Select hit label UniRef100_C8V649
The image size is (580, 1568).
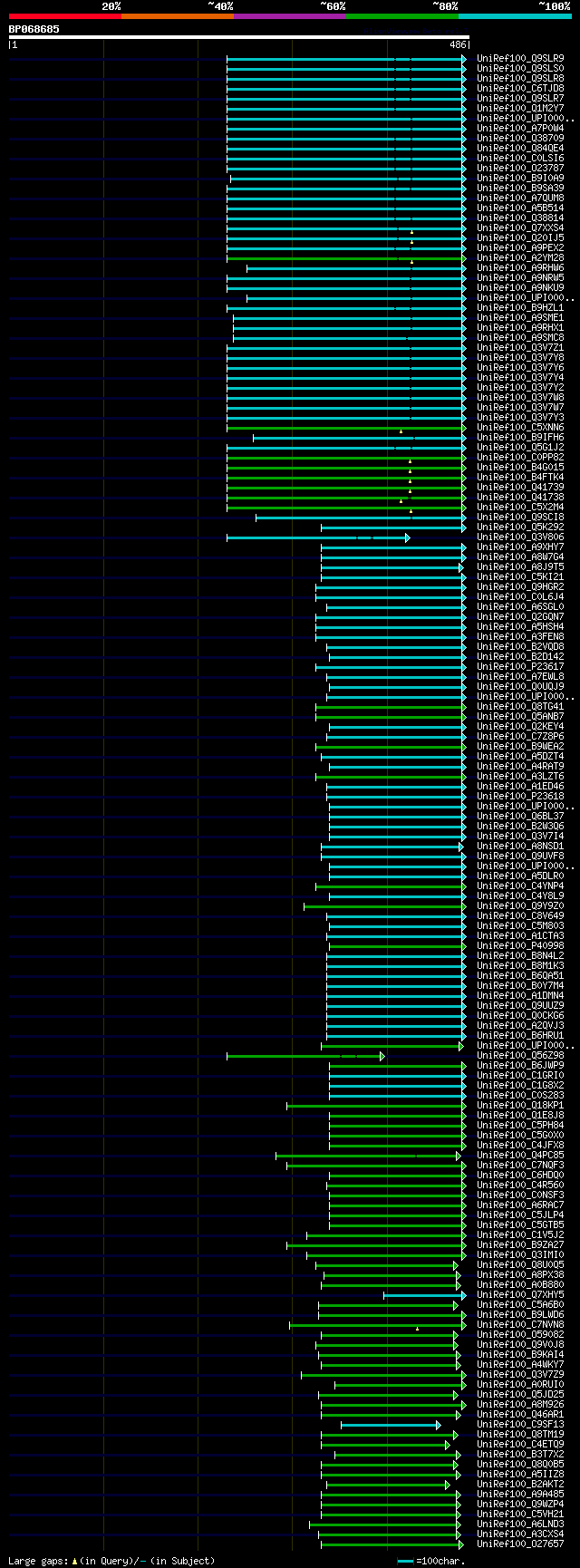coord(520,916)
